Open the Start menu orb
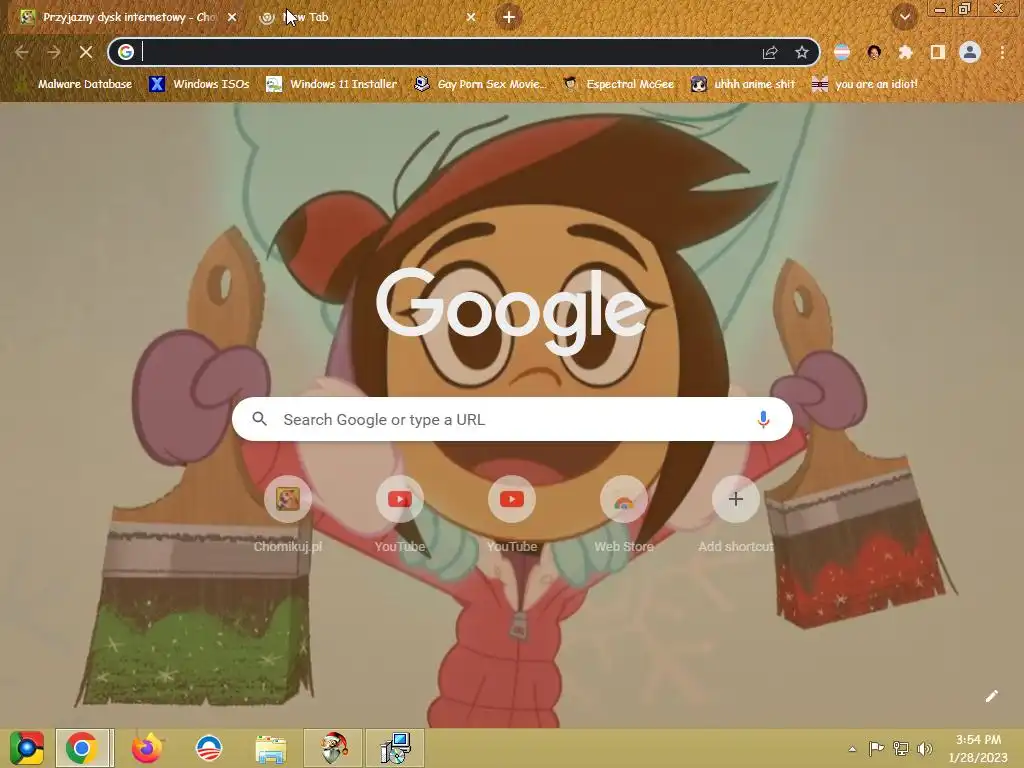 tap(27, 748)
